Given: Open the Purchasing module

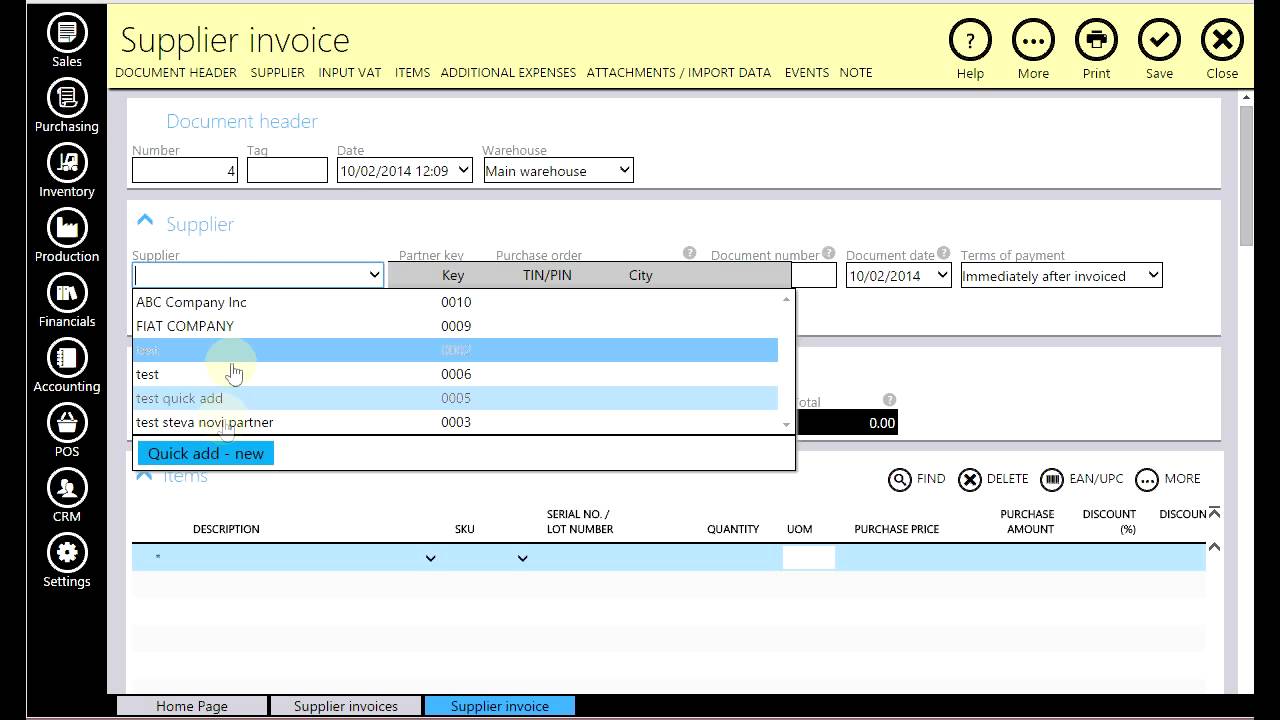Looking at the screenshot, I should (67, 106).
